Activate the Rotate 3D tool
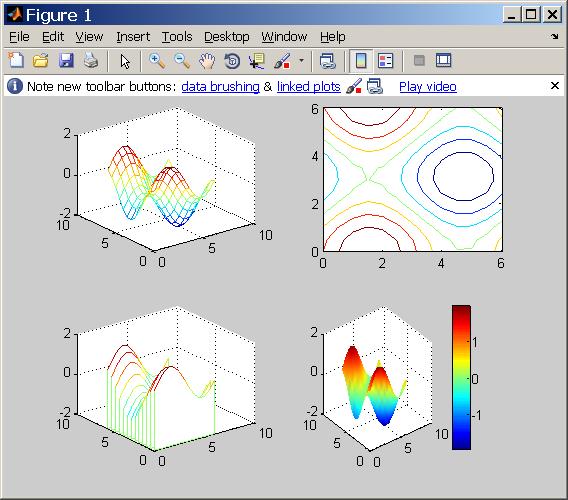 232,61
